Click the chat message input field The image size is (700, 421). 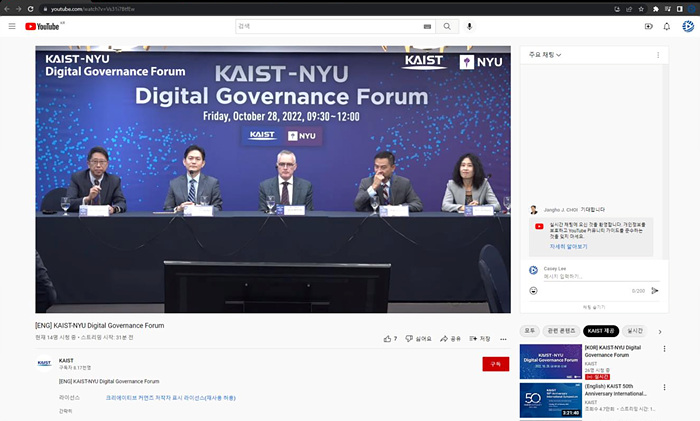(601, 277)
